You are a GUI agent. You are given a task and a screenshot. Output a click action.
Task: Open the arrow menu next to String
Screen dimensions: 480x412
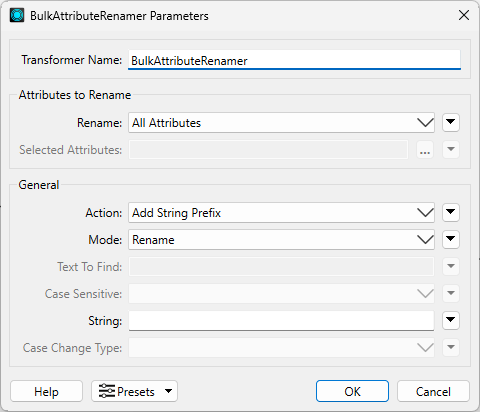coord(451,320)
